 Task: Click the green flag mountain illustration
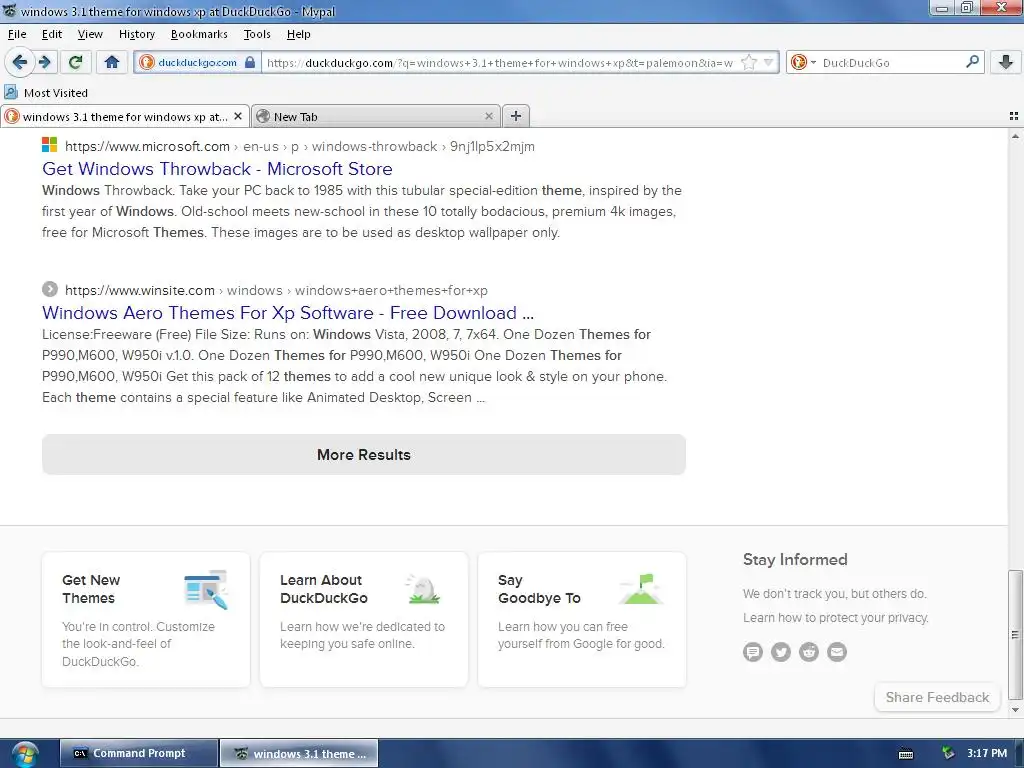point(641,589)
